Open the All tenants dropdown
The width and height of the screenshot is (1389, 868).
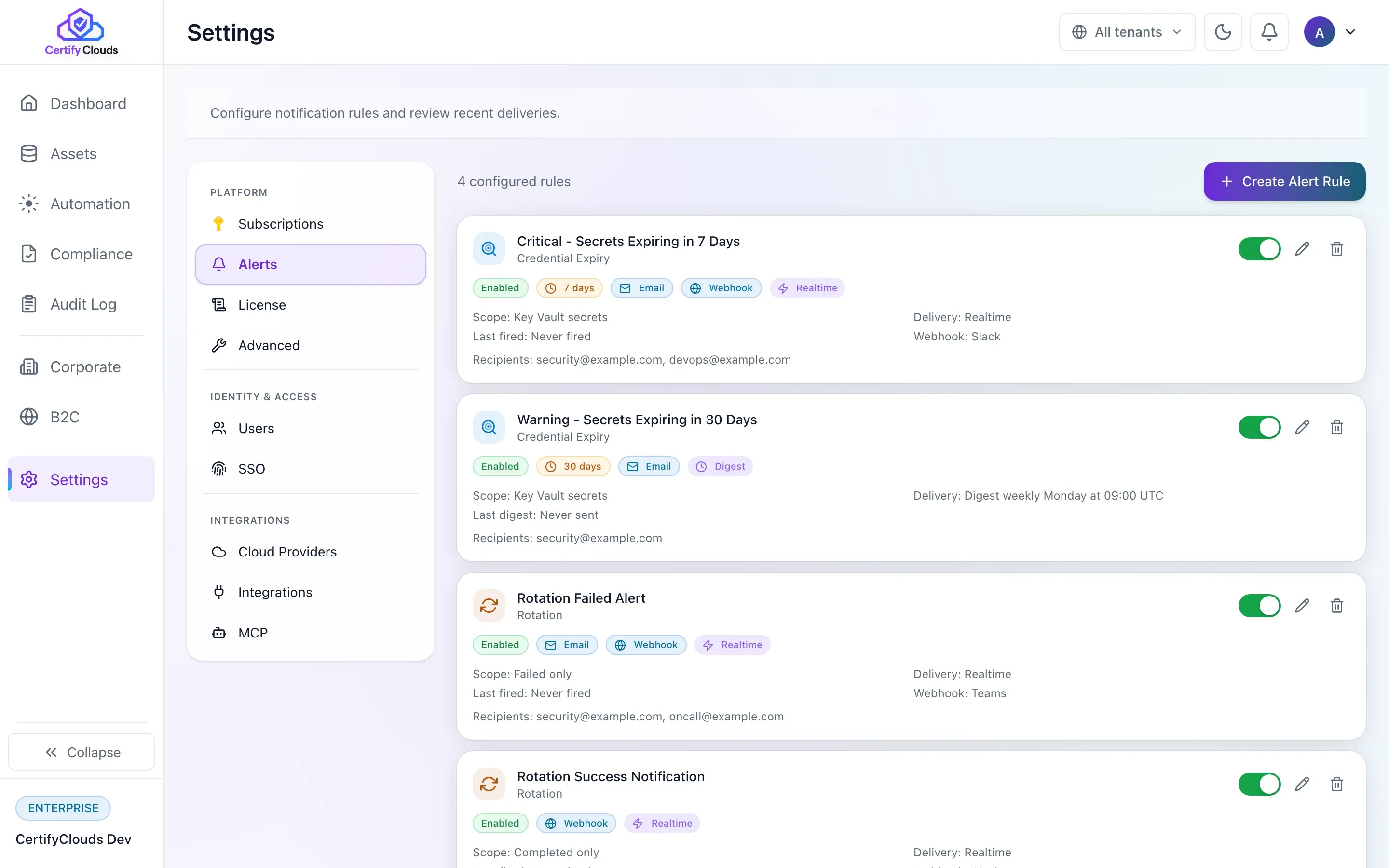[x=1127, y=32]
